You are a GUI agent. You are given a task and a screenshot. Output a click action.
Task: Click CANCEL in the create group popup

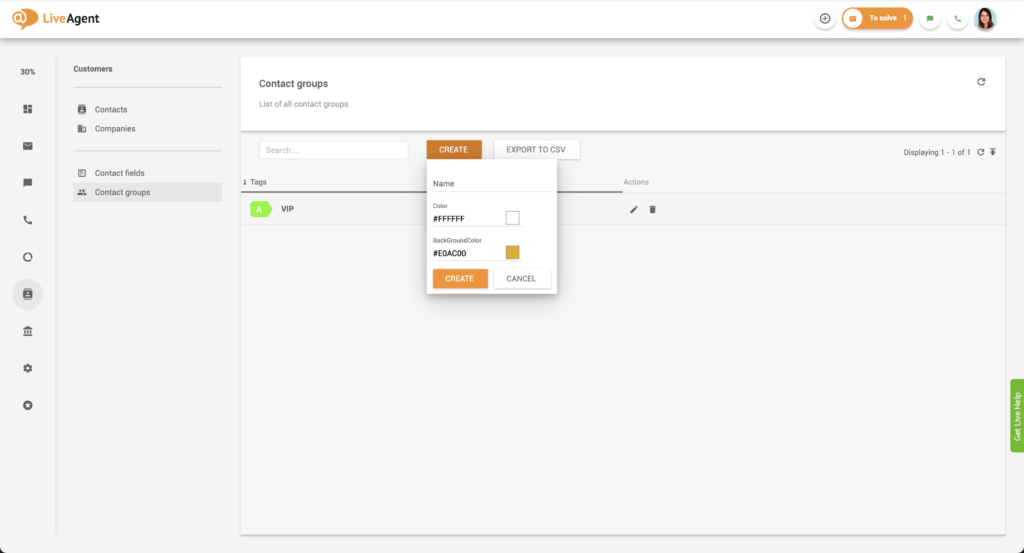pos(521,278)
